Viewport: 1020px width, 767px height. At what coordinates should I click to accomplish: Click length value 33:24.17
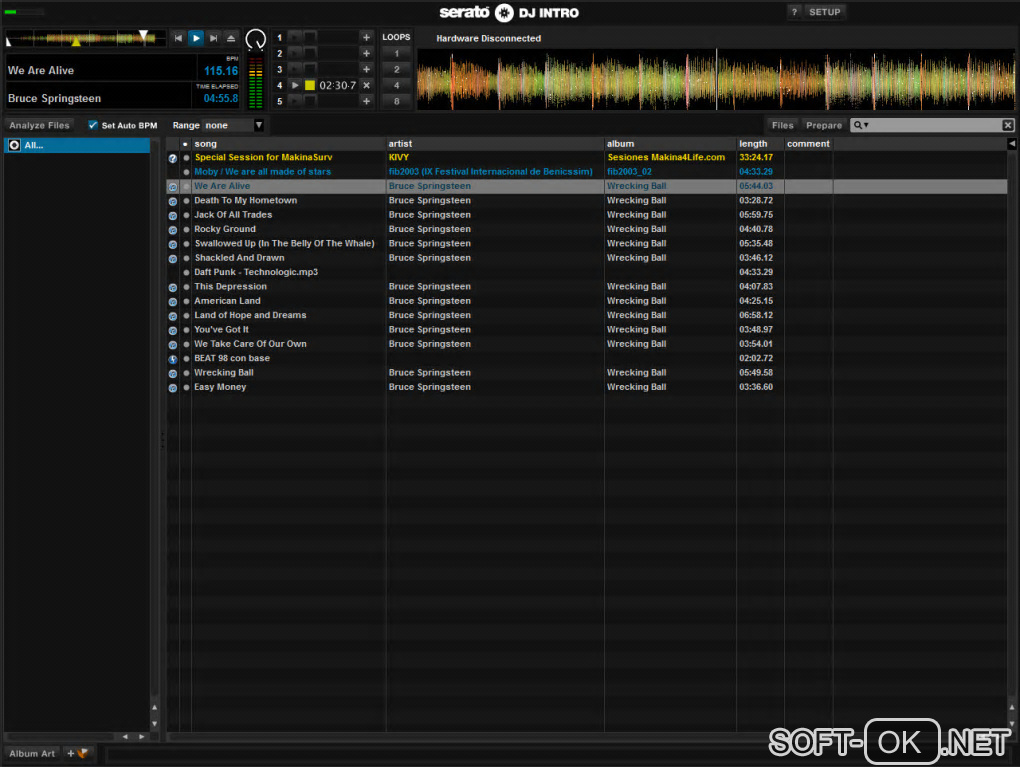point(756,157)
